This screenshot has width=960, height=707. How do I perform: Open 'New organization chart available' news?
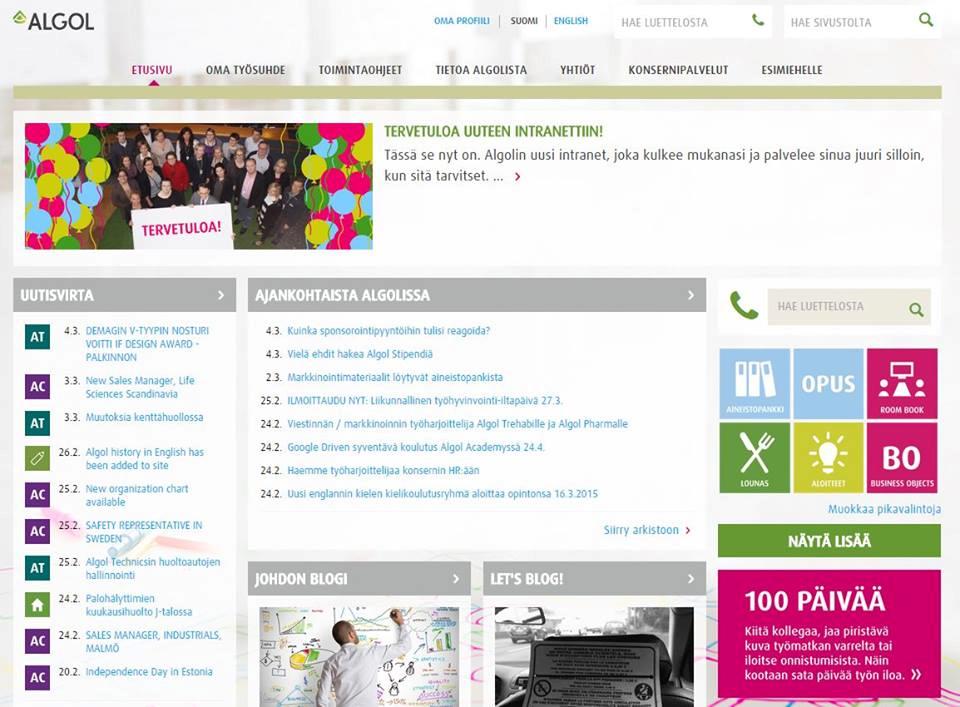tap(137, 495)
